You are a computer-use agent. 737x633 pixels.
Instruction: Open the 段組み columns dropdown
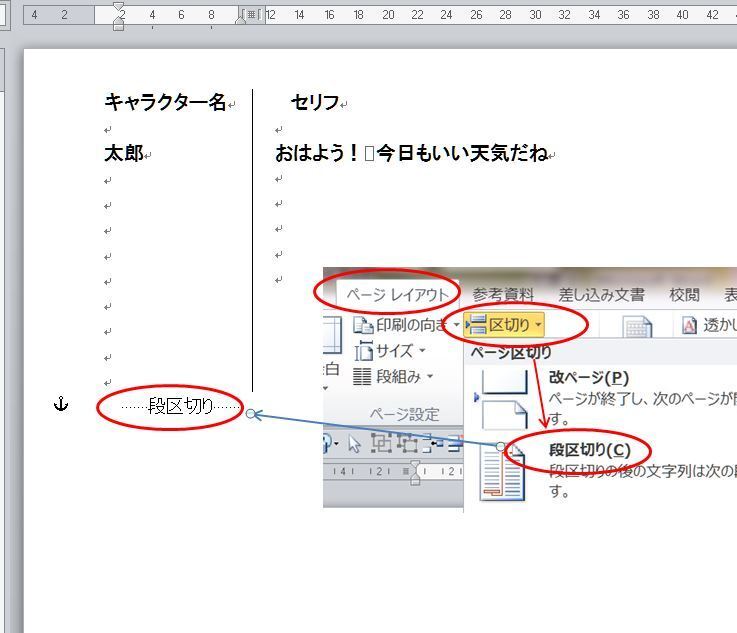[393, 376]
